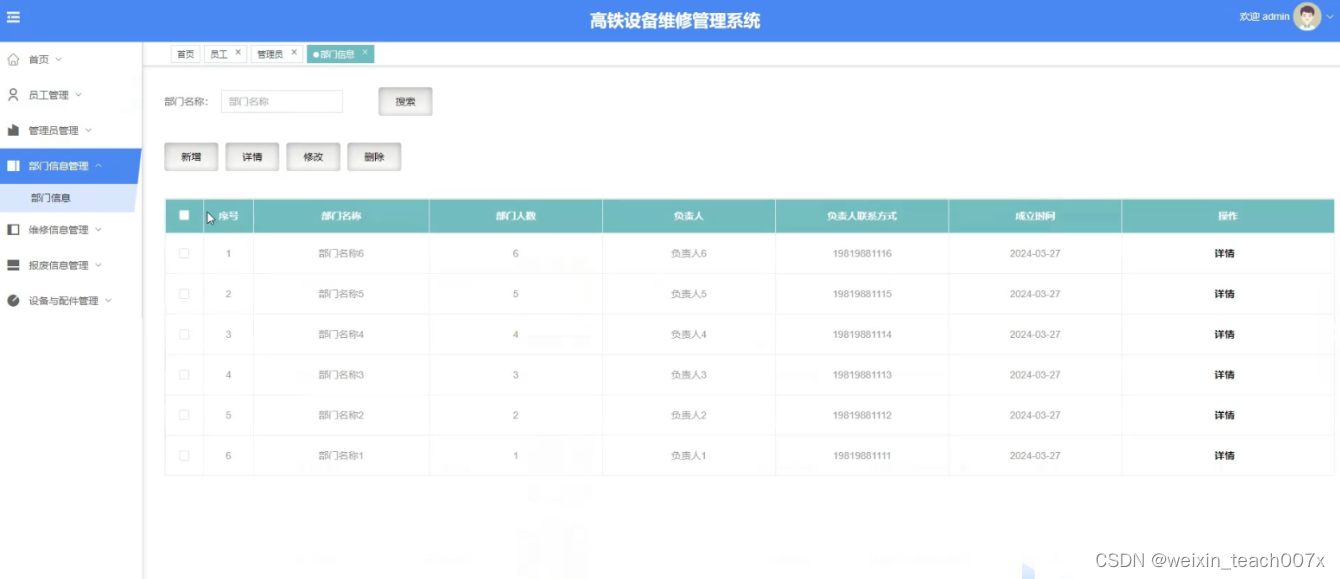Screen dimensions: 1340x579
Task: Click phone number 19819881116
Action: 862,254
